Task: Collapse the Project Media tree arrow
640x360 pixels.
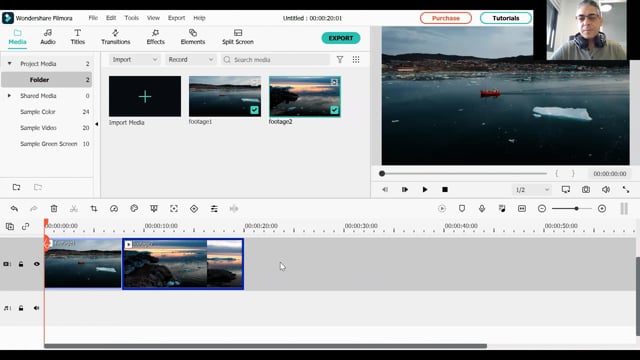Action: (9, 64)
